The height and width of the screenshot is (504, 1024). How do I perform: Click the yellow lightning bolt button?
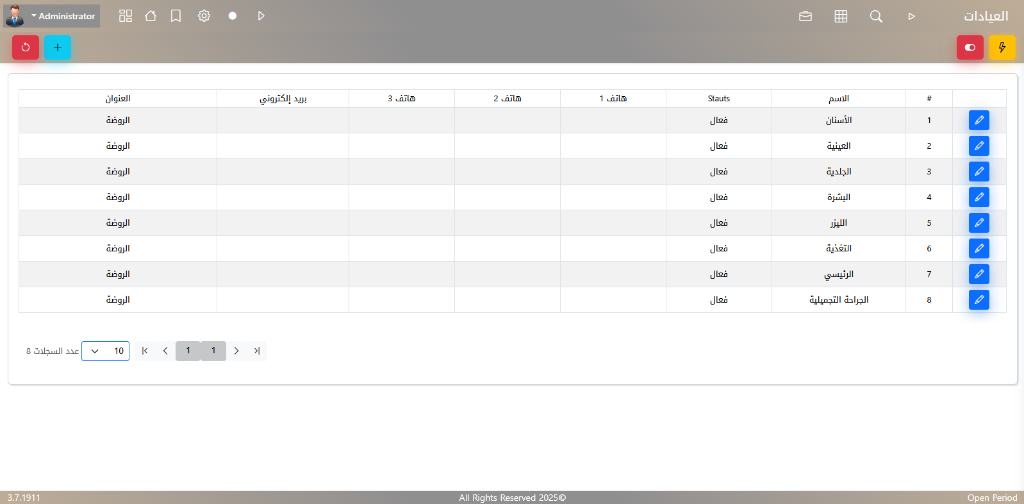(1002, 47)
